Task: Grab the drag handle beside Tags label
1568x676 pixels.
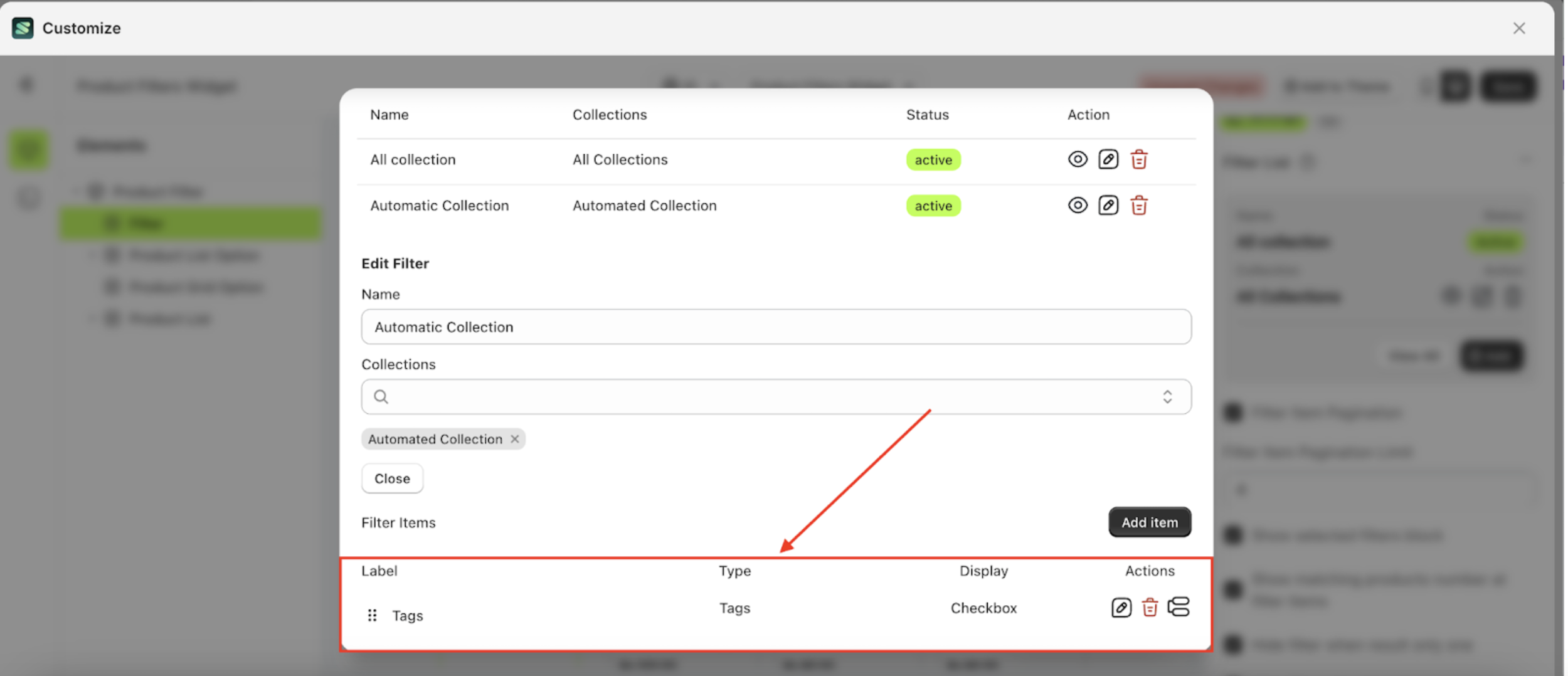Action: click(373, 616)
